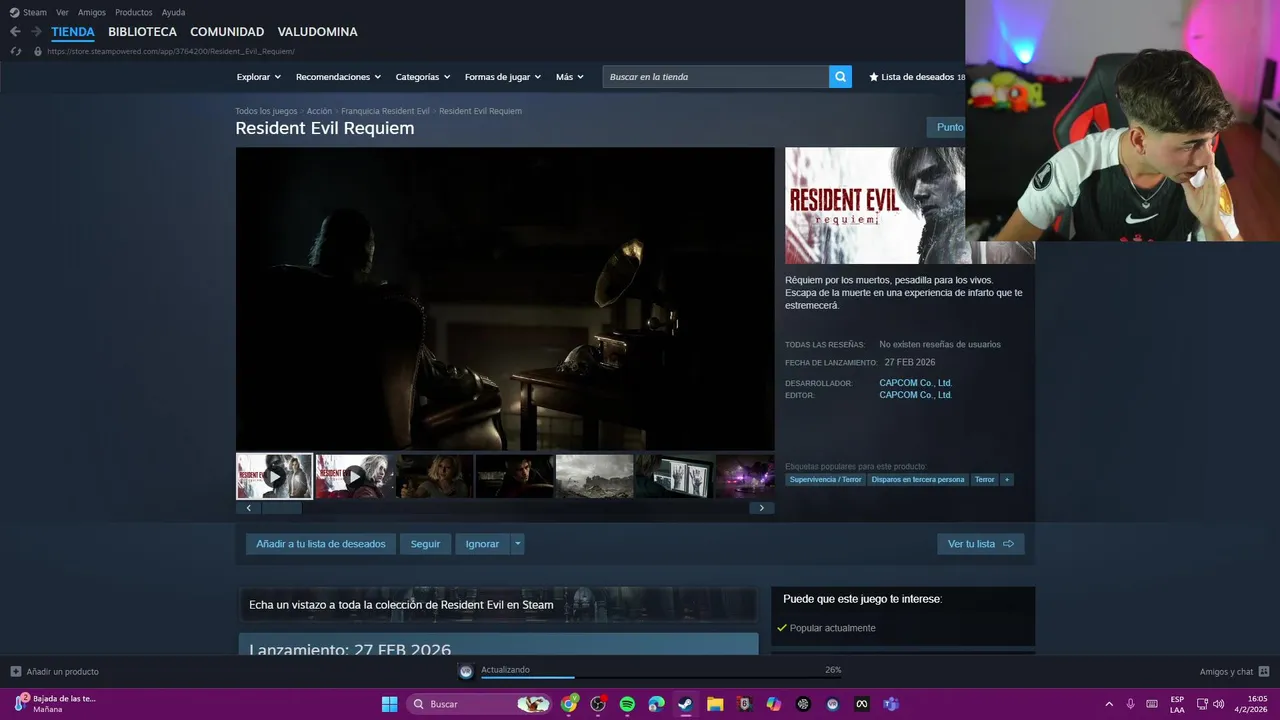1280x720 pixels.
Task: Open the first CAPCOM Co., Ltd. developer link
Action: [x=915, y=383]
